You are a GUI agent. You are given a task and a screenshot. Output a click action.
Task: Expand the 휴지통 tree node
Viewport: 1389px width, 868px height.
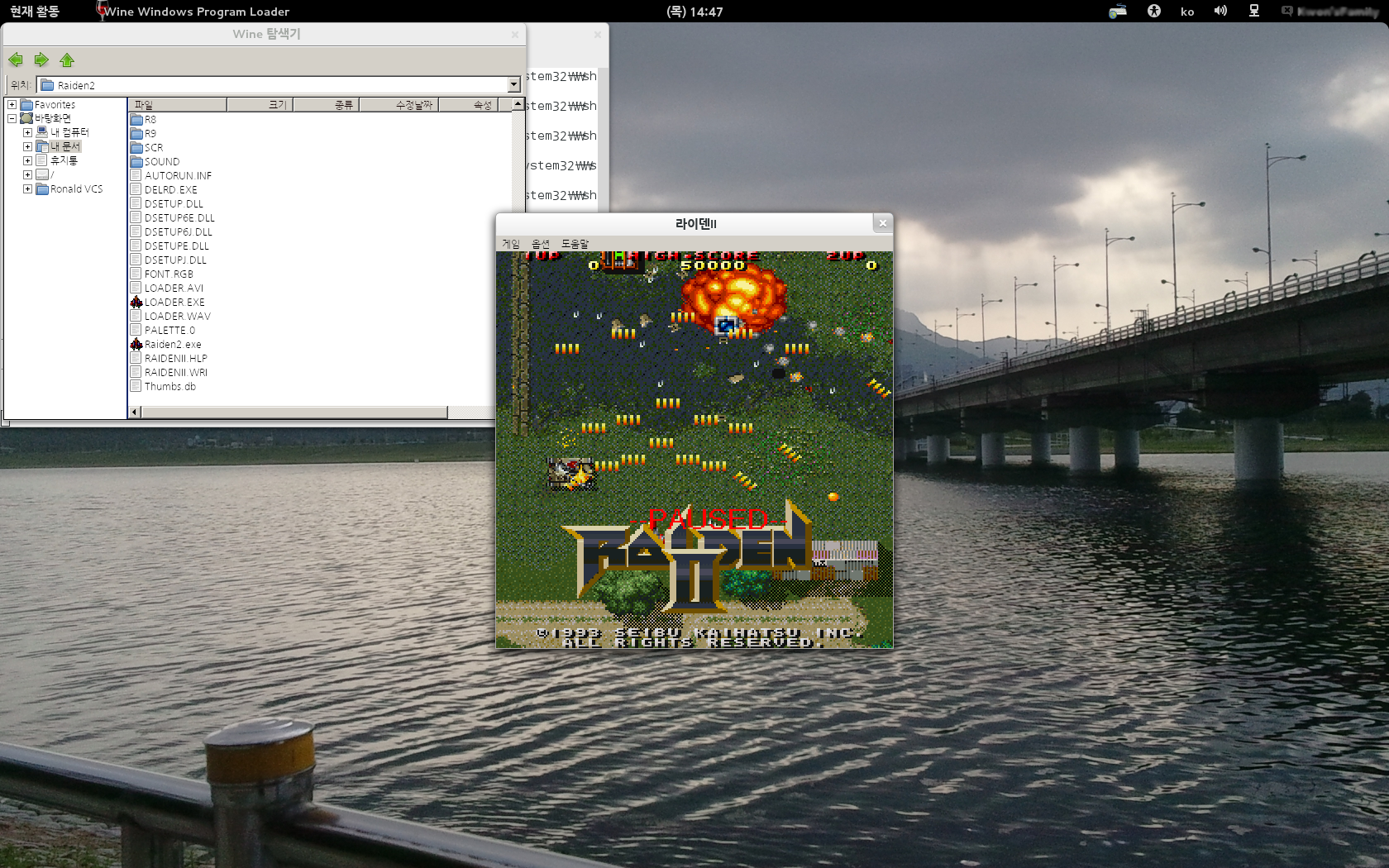point(27,160)
